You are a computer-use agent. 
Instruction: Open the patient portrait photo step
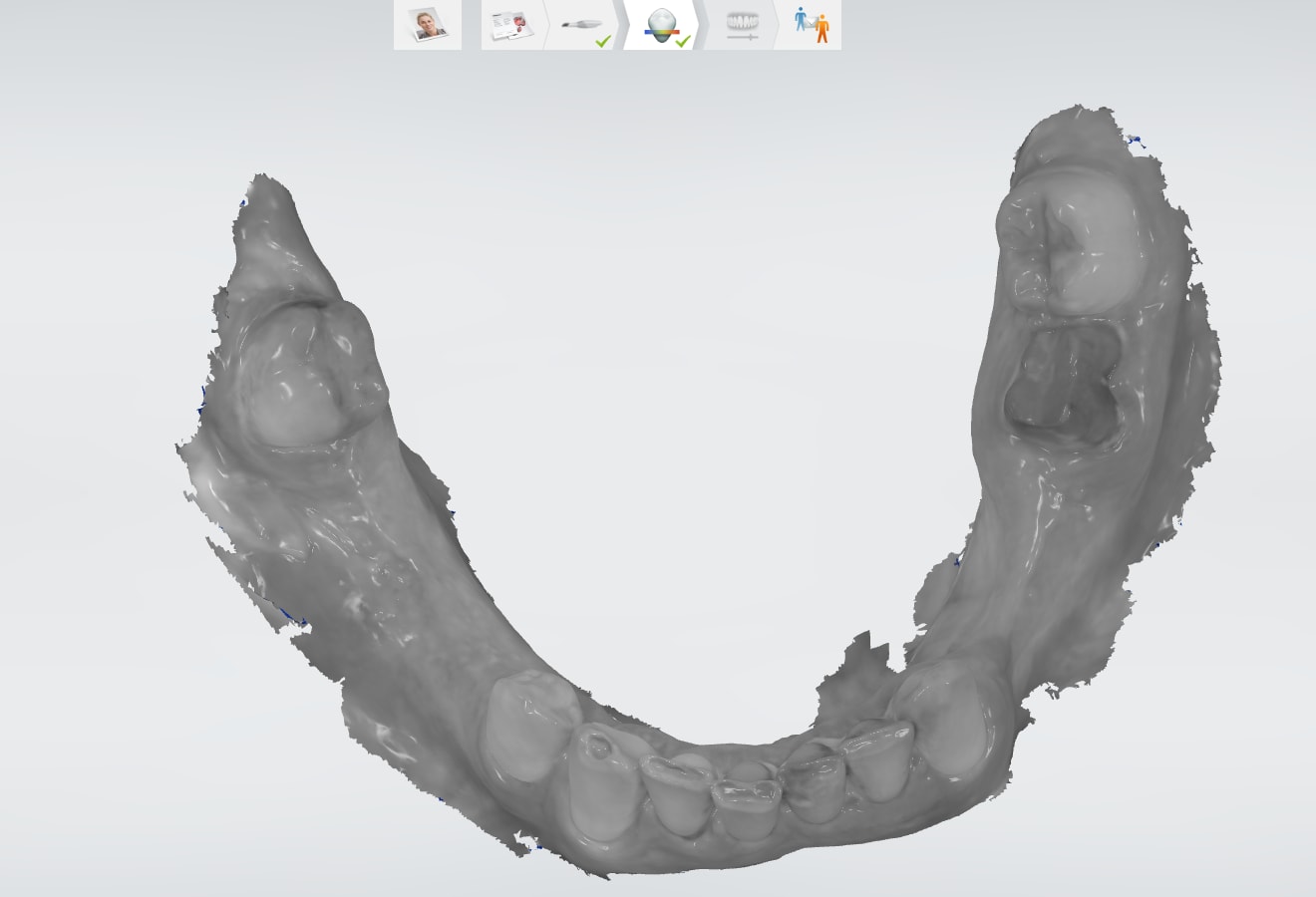coord(428,25)
